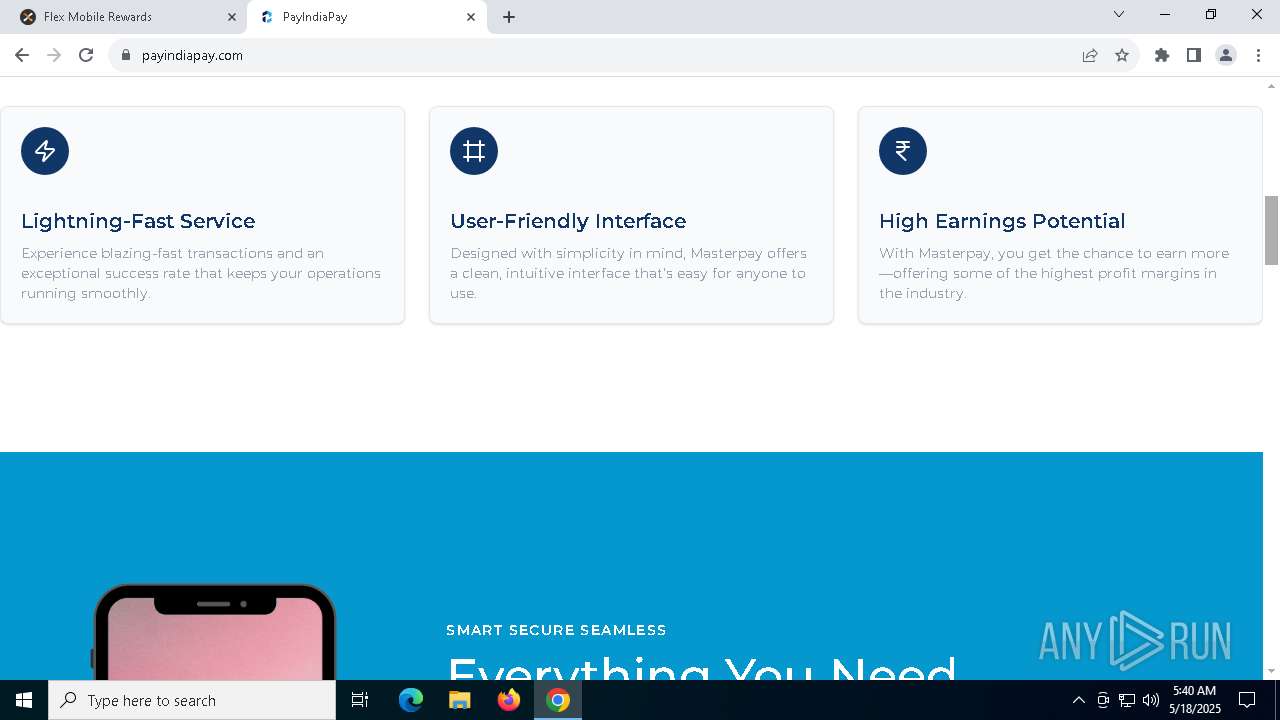Launch Firefox from the taskbar
The height and width of the screenshot is (720, 1280).
(509, 700)
